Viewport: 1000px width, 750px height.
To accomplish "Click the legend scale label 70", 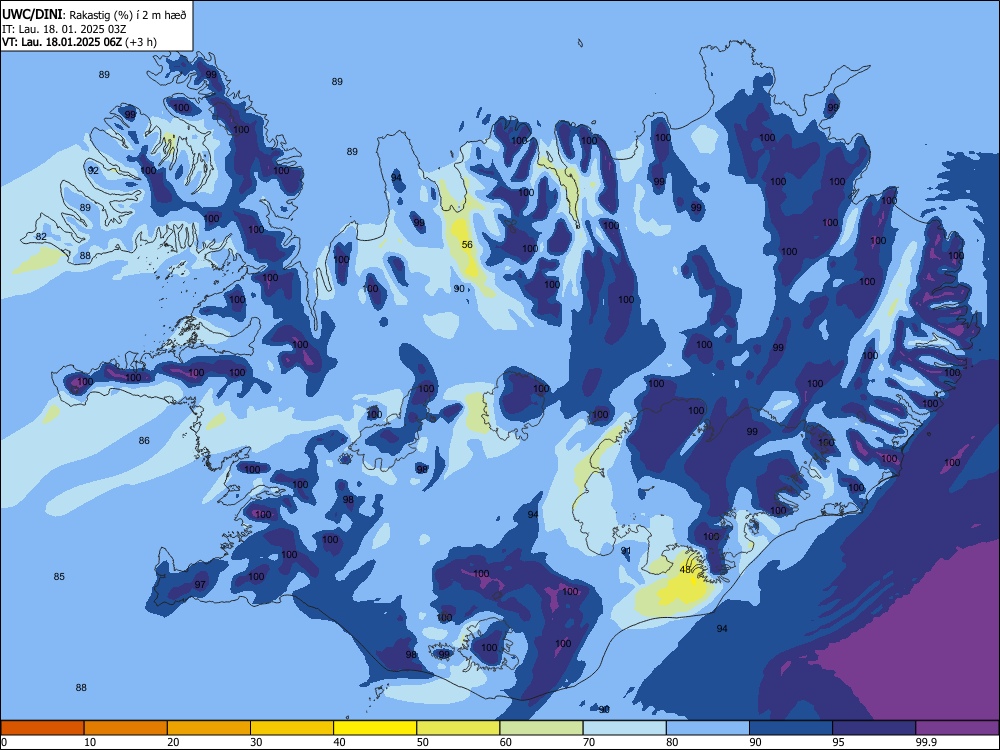I will click(589, 742).
